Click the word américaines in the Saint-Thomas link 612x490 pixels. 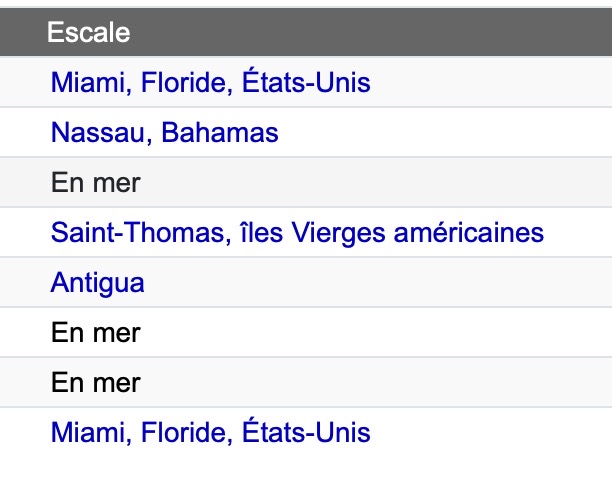(x=469, y=232)
